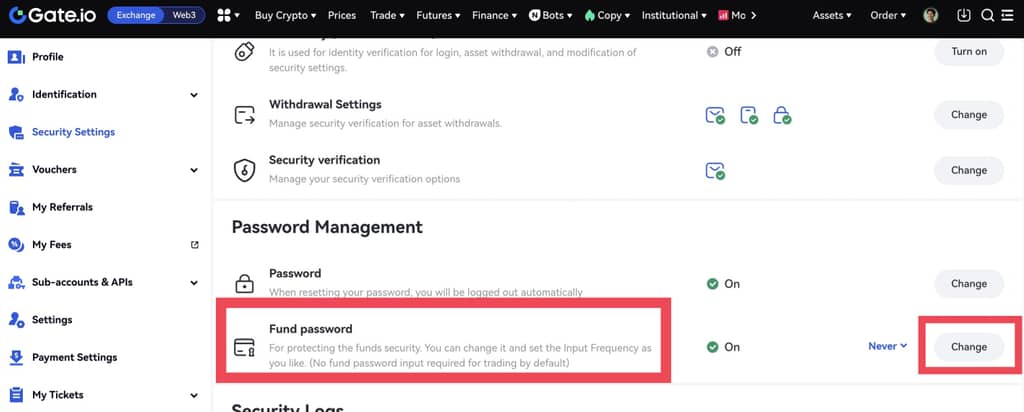
Task: Open the Never input frequency dropdown
Action: [x=887, y=346]
